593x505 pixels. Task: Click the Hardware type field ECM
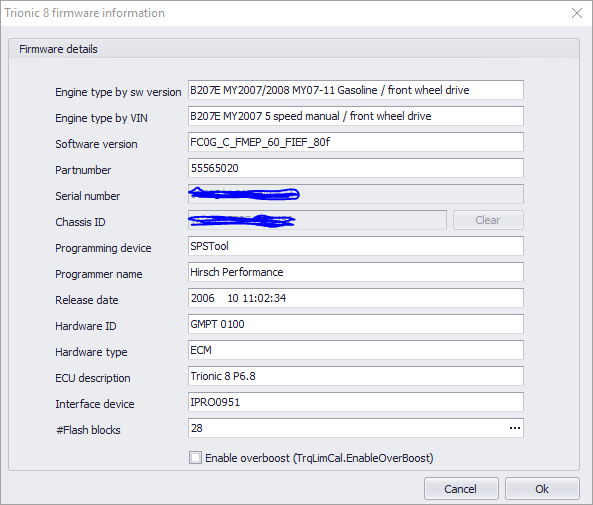coord(355,350)
